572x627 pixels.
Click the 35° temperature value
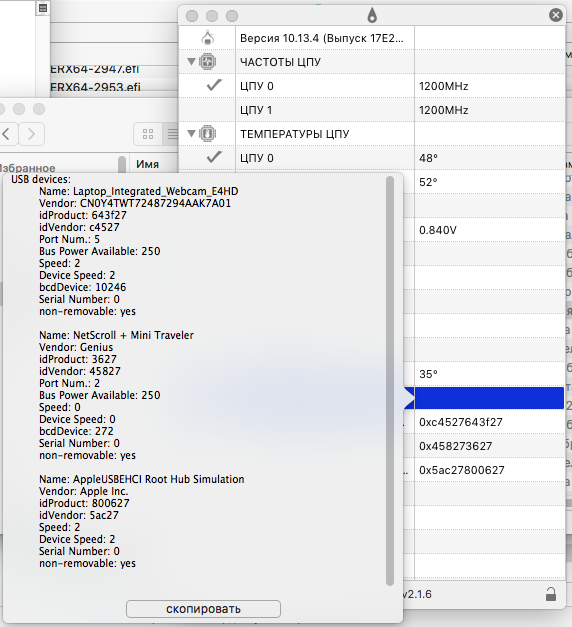tap(428, 374)
